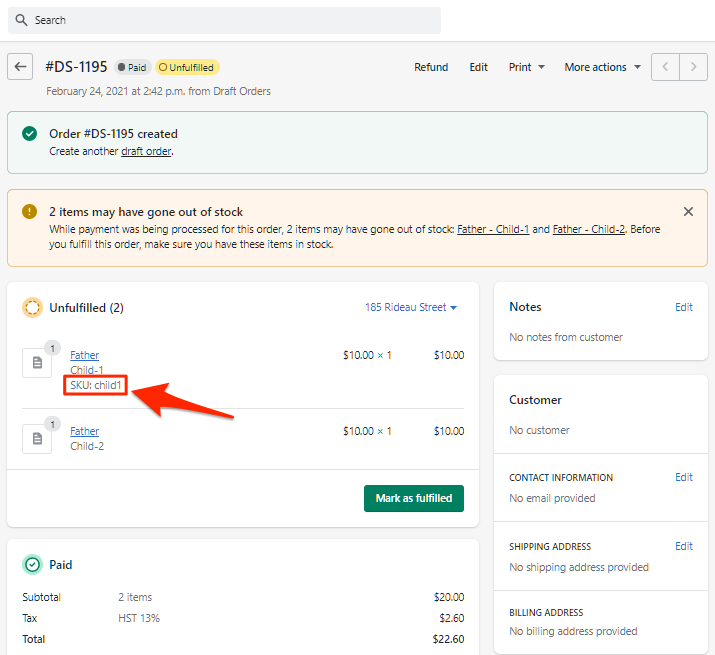Click the subtotal $20.00 amount
The height and width of the screenshot is (655, 715).
coord(449,597)
